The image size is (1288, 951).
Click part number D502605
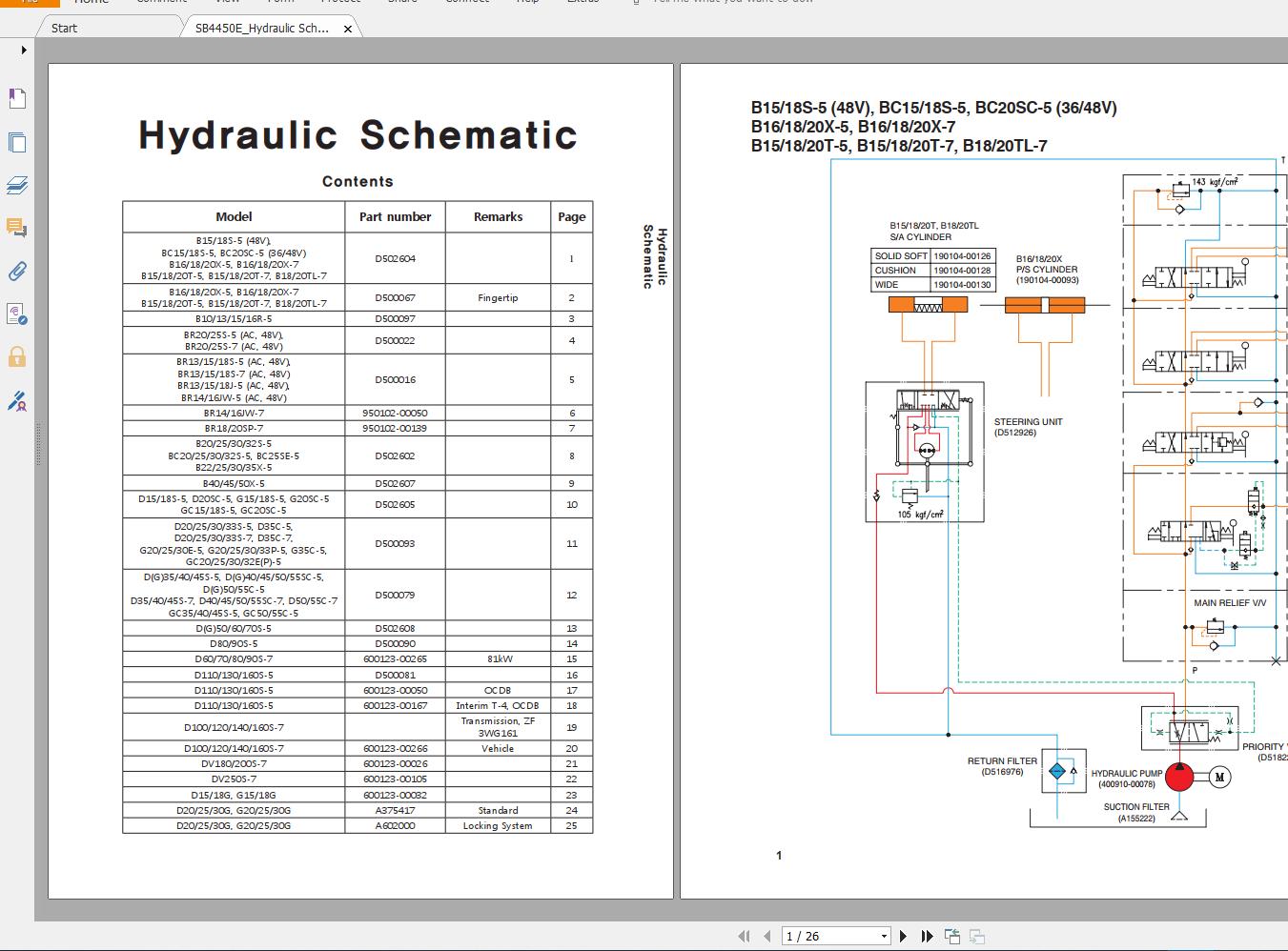coord(395,504)
